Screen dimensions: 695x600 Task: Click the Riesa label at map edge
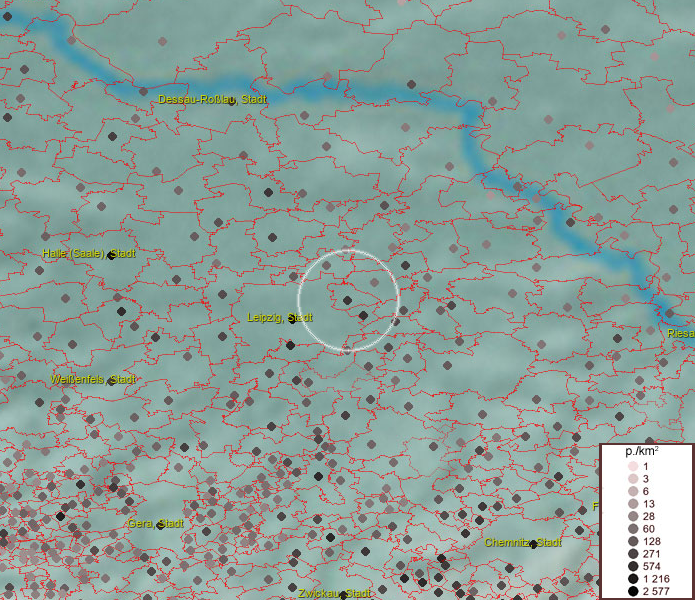coord(680,333)
